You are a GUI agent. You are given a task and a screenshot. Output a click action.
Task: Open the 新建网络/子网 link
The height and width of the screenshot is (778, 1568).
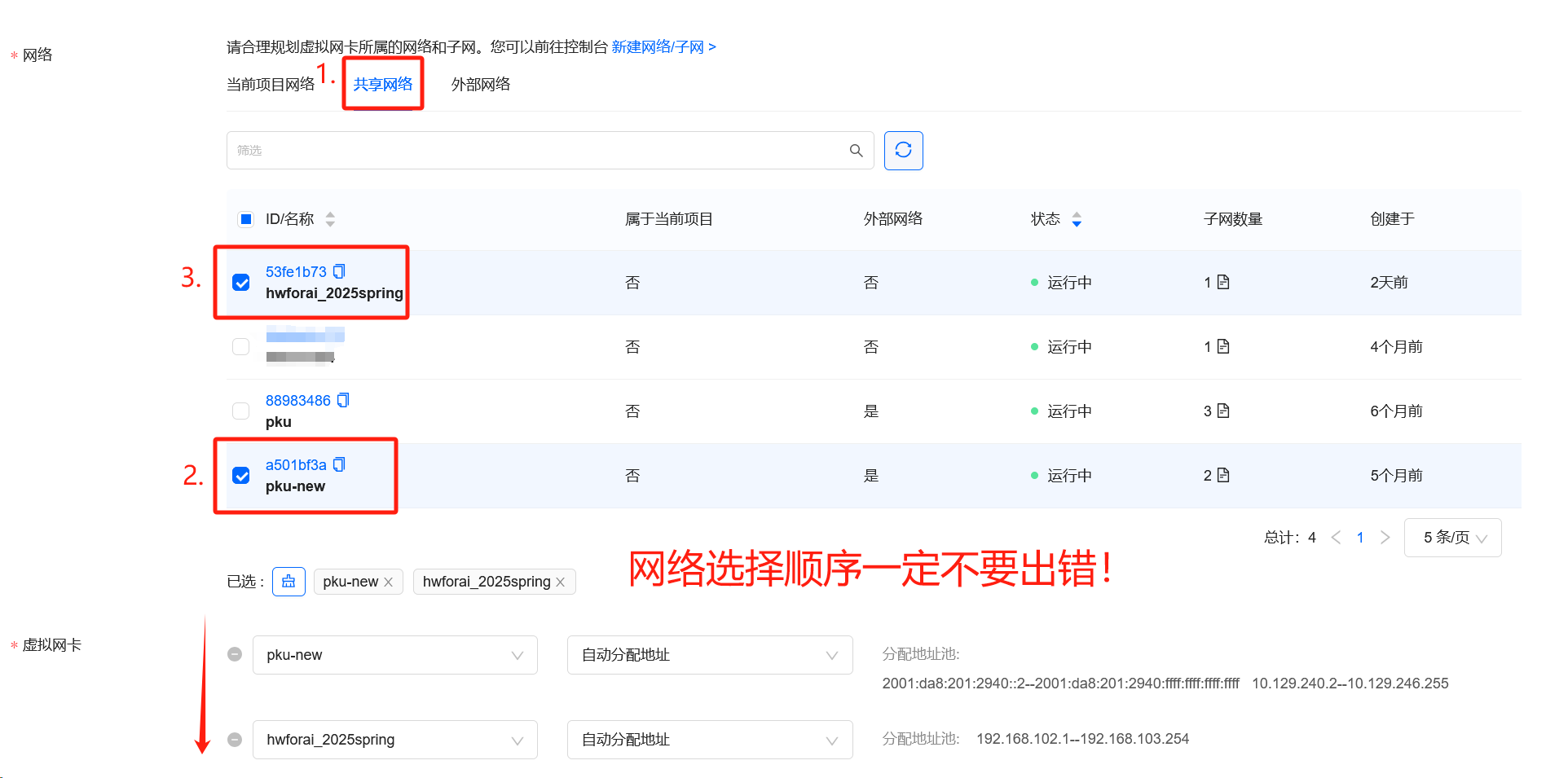663,47
